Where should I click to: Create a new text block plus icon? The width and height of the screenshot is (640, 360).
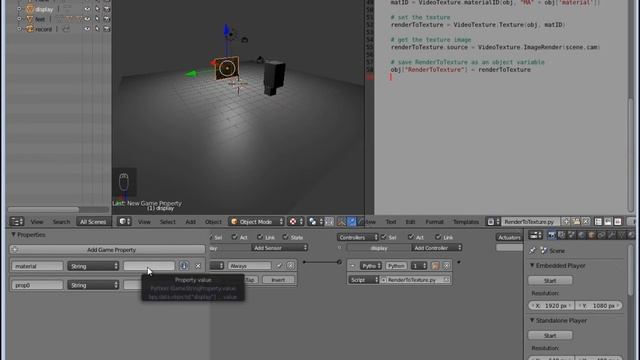point(566,222)
